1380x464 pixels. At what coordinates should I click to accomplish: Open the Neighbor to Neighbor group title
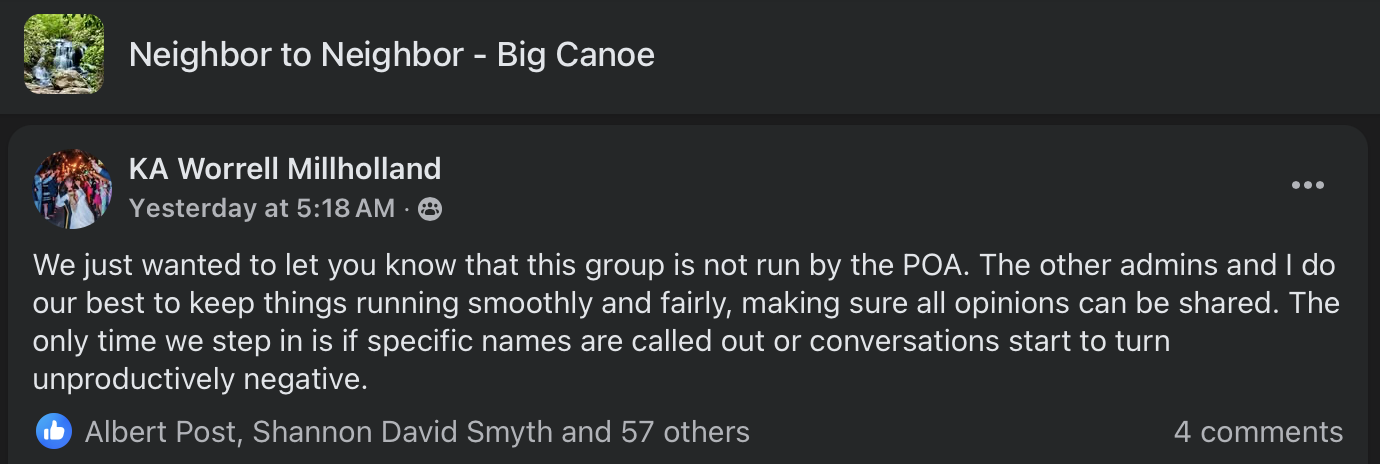pyautogui.click(x=392, y=54)
